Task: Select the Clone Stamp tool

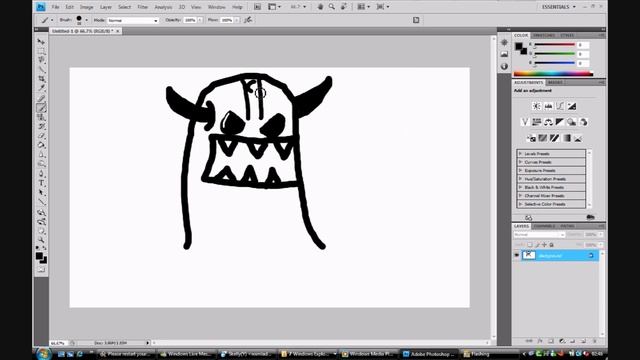Action: coord(41,117)
